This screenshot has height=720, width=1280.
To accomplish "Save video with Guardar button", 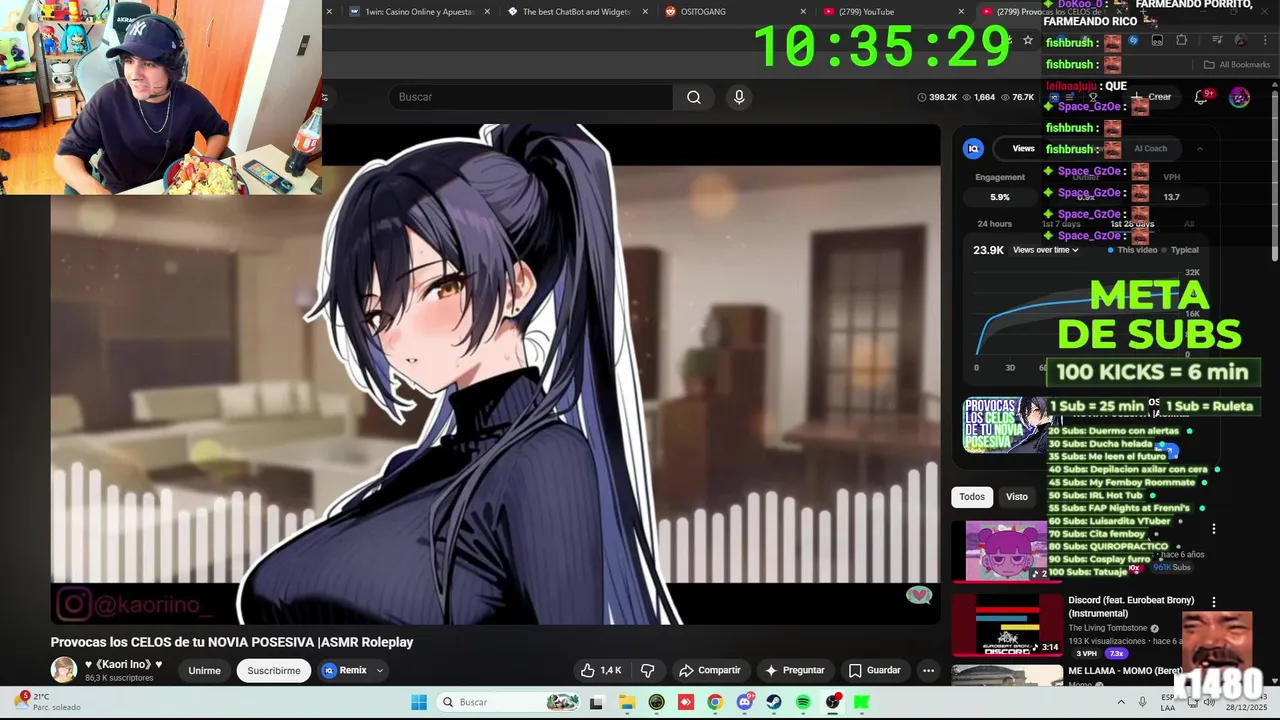I will click(x=874, y=670).
